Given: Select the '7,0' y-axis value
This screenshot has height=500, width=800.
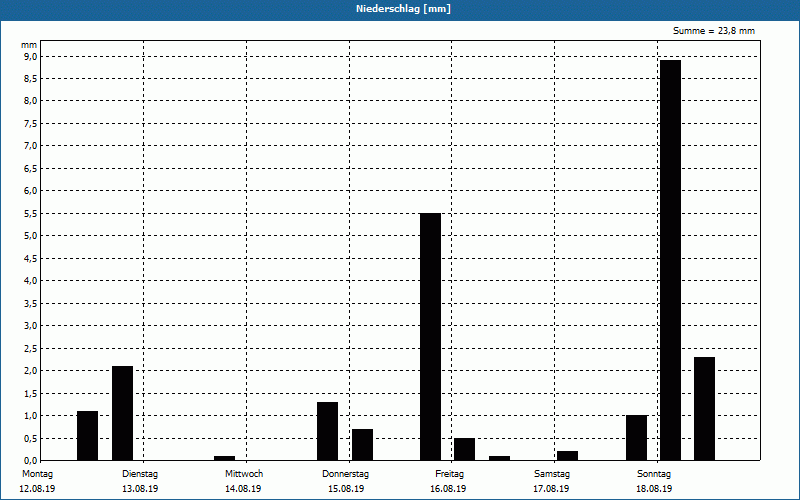Looking at the screenshot, I should tap(31, 146).
